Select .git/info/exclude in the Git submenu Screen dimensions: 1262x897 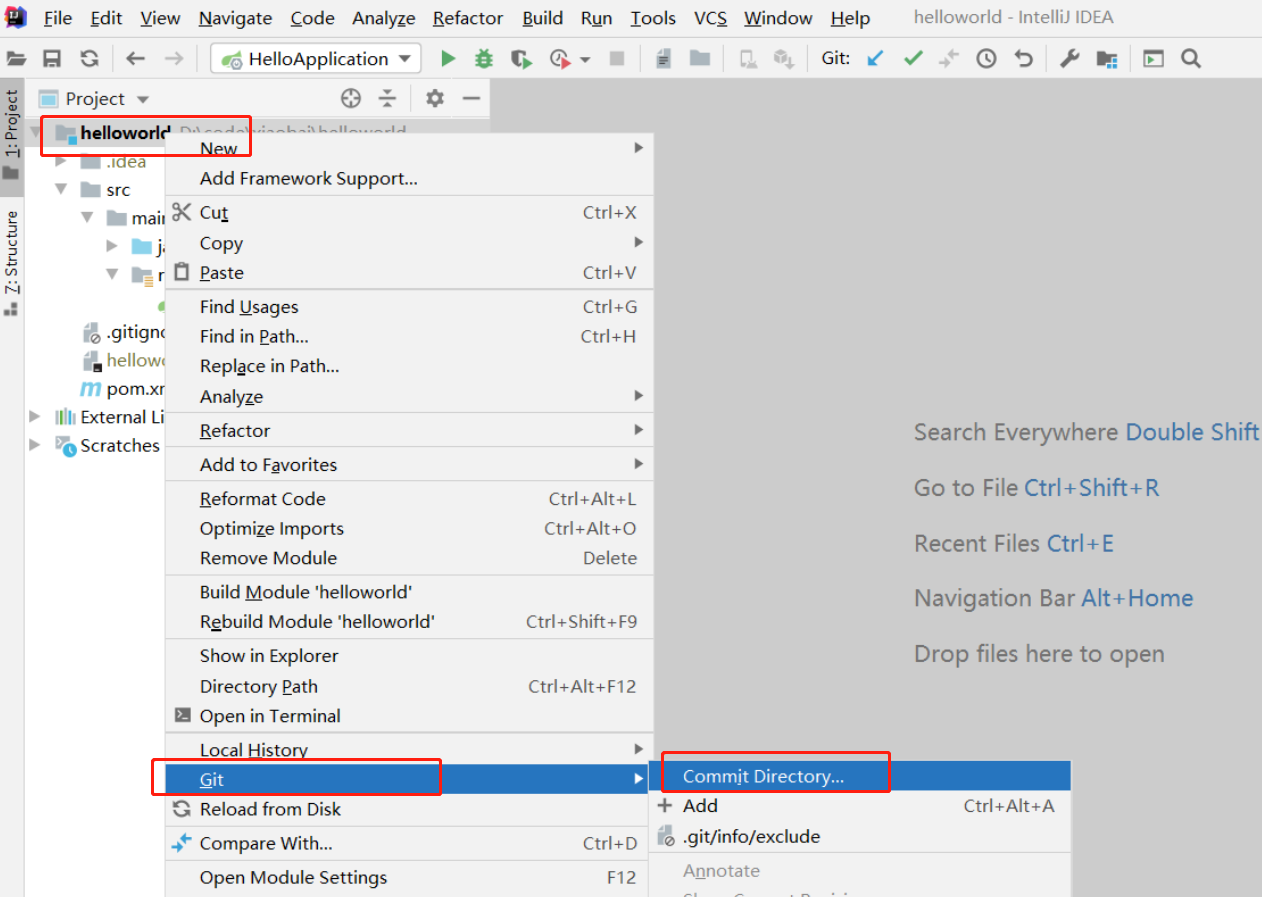click(x=860, y=837)
